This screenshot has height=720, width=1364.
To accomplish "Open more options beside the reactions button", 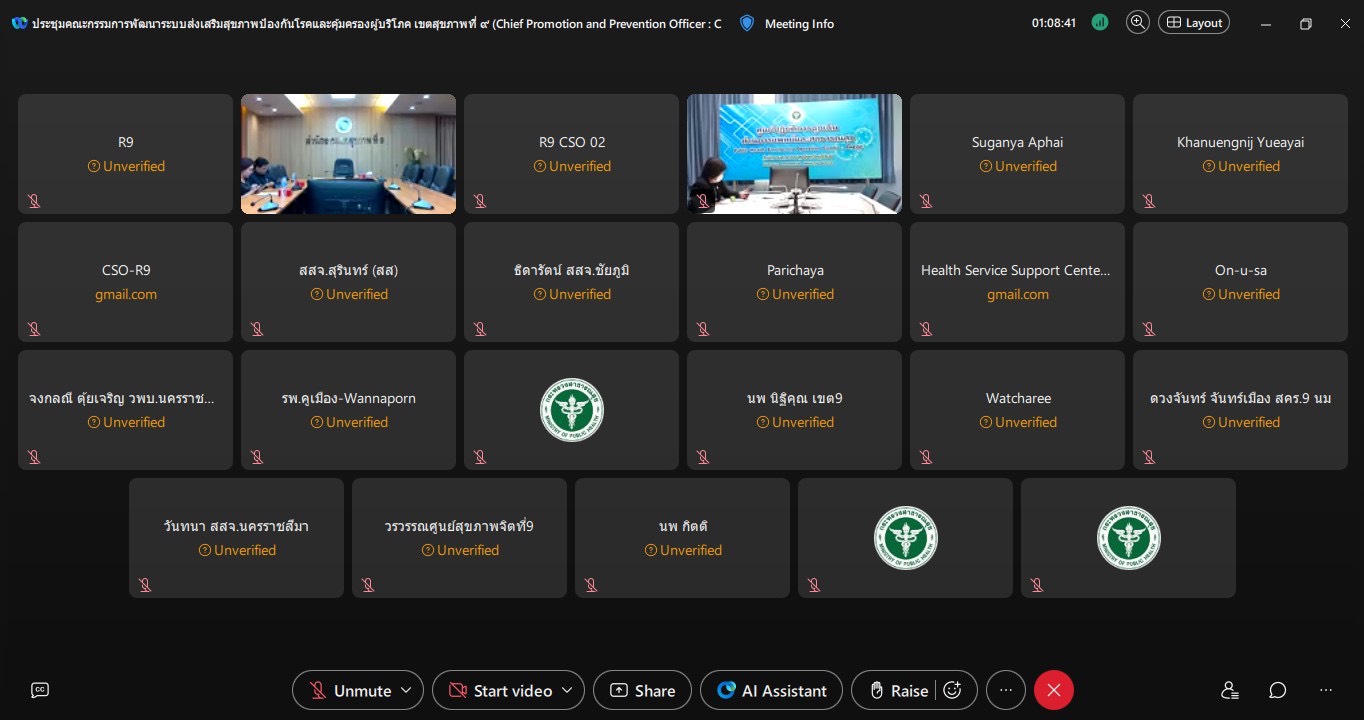I will (x=1006, y=690).
